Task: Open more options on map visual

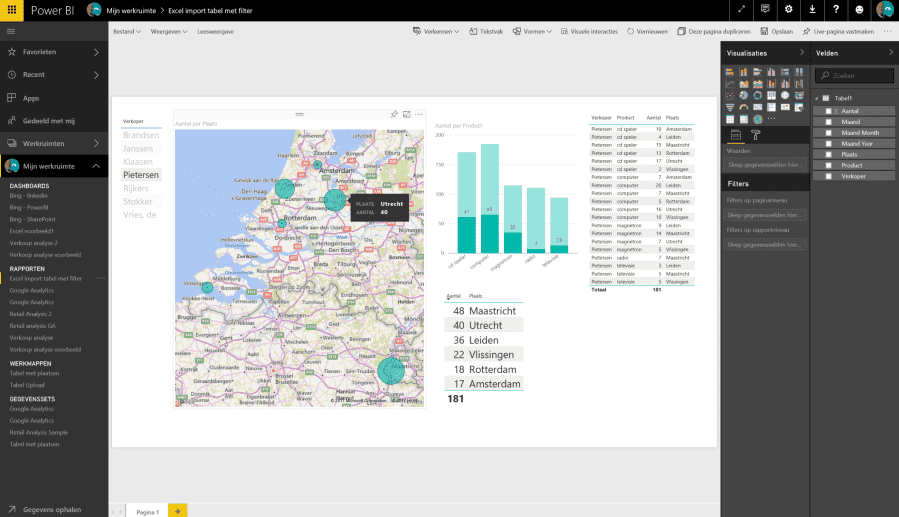Action: point(419,115)
